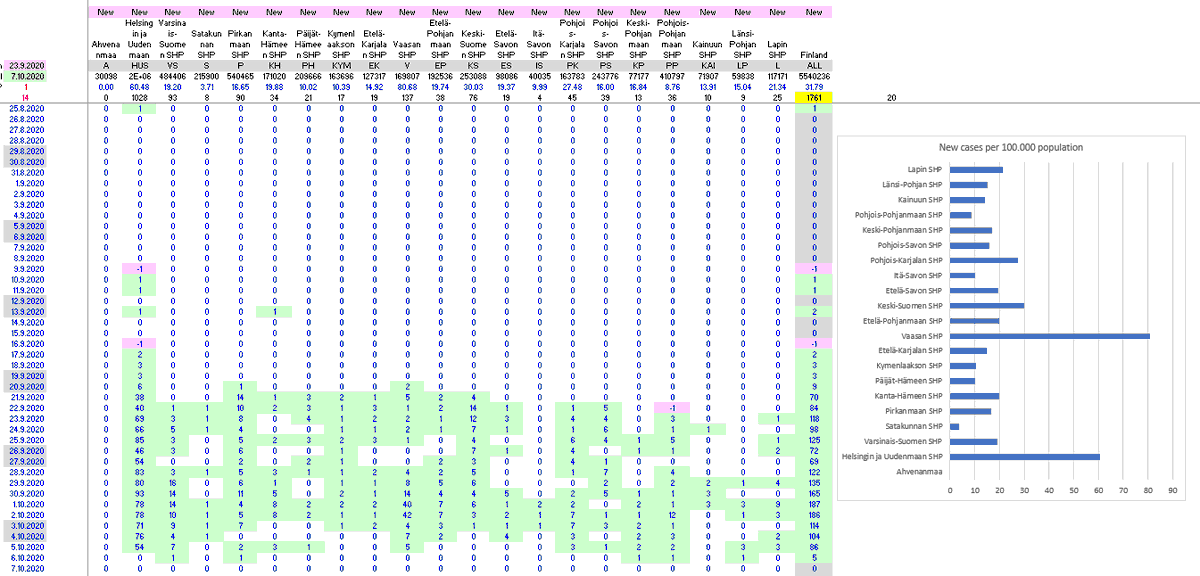Select the Finland cell with value 135
Screen dimensions: 1200x576
pos(815,482)
